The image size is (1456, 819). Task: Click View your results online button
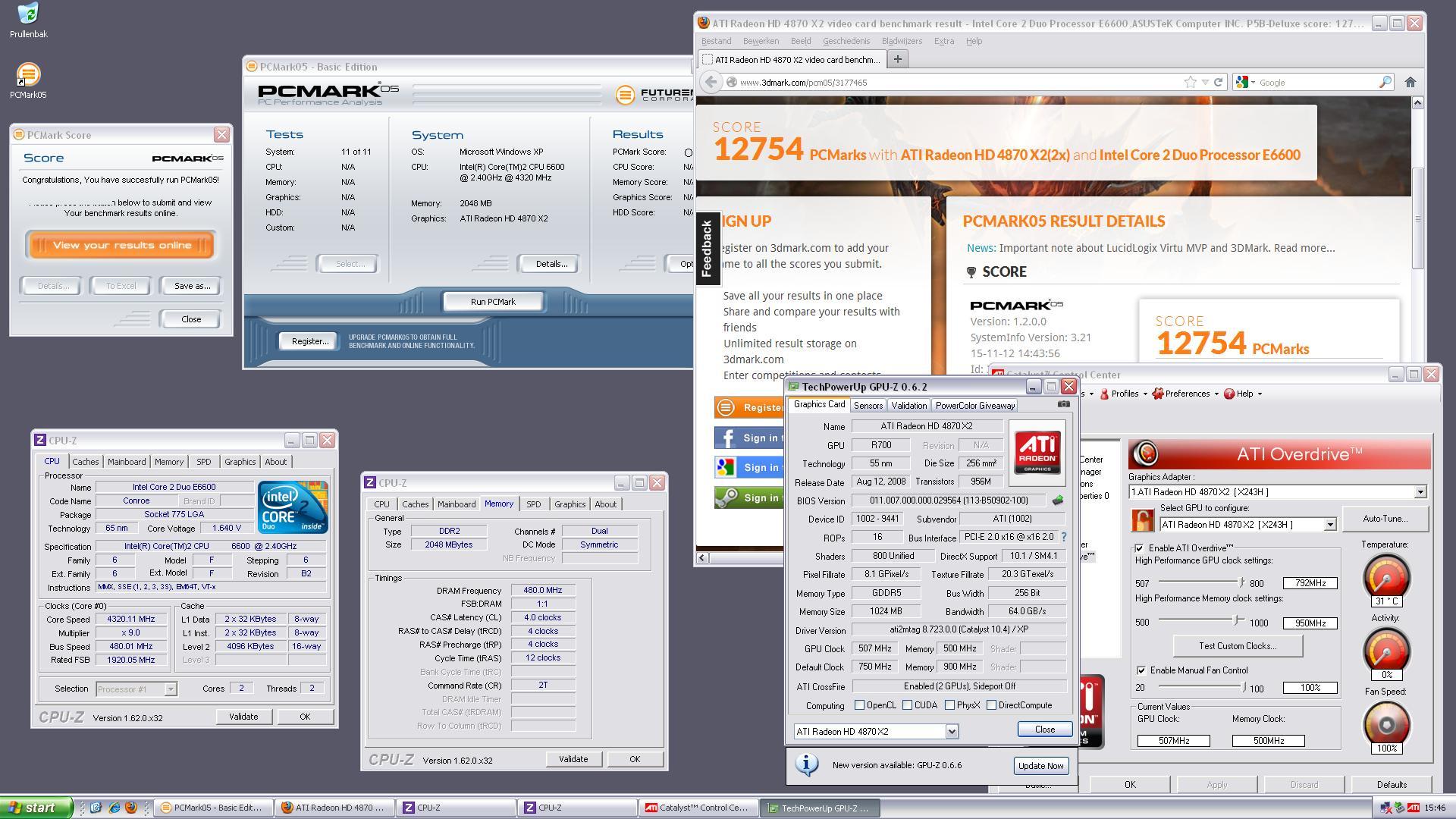[121, 245]
